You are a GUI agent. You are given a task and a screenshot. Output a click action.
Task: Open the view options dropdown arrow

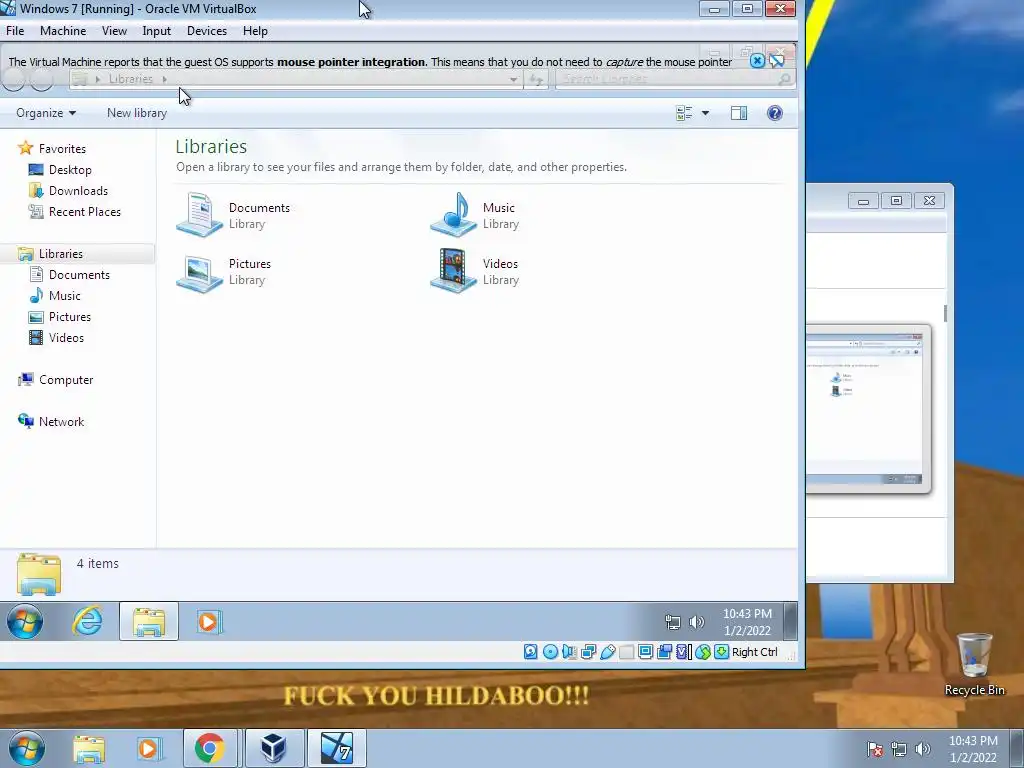pos(705,113)
